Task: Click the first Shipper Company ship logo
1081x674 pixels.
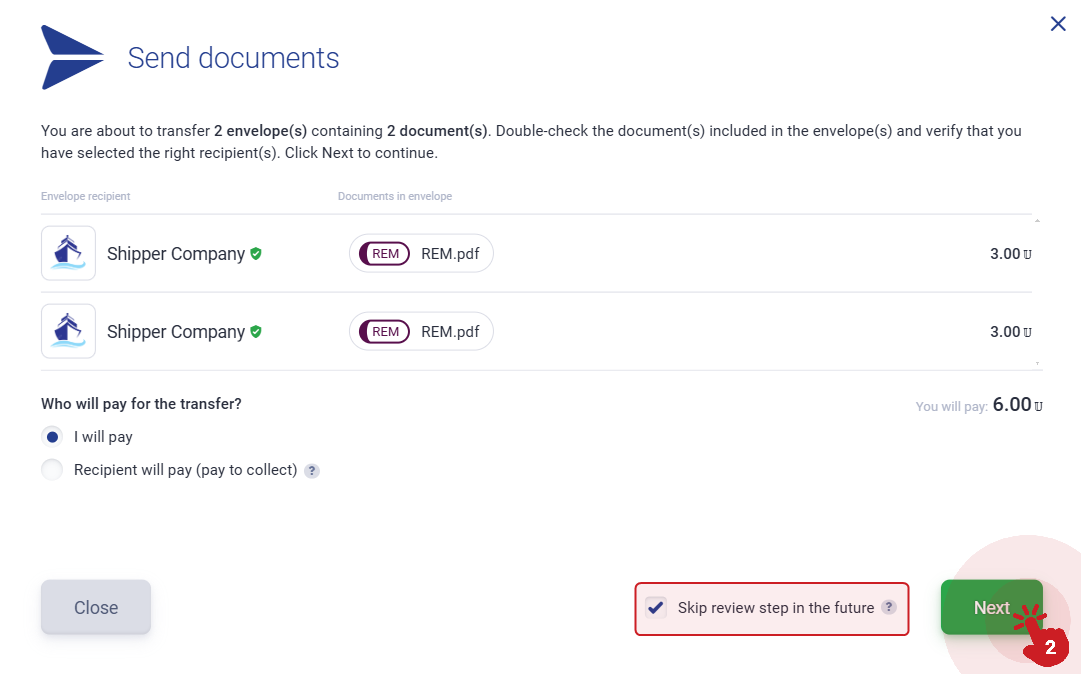Action: [x=68, y=253]
